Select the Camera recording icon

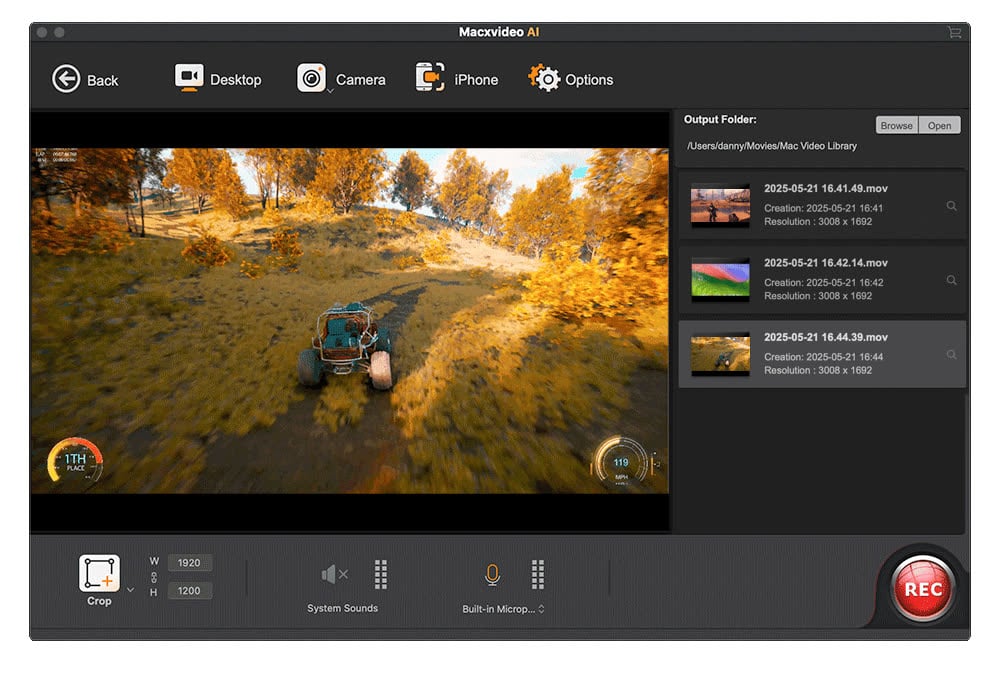point(311,78)
